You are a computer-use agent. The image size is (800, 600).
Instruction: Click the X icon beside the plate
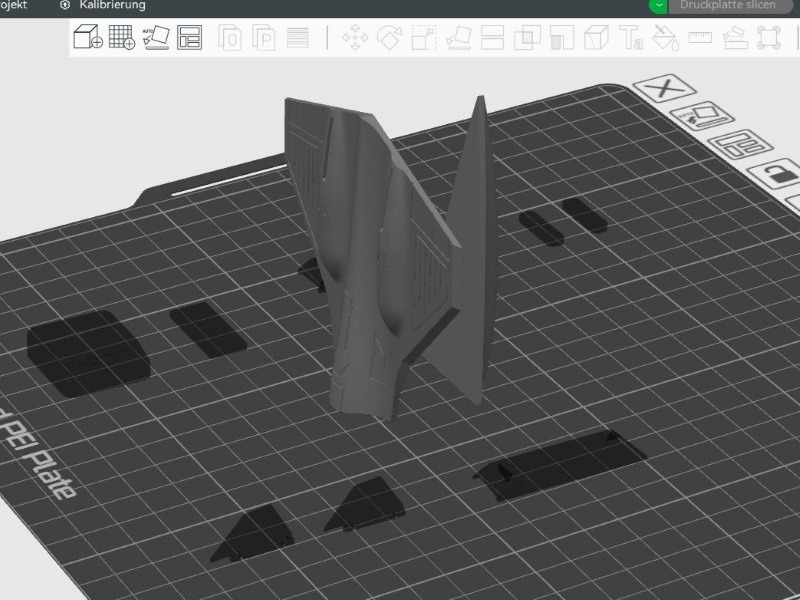(x=664, y=88)
